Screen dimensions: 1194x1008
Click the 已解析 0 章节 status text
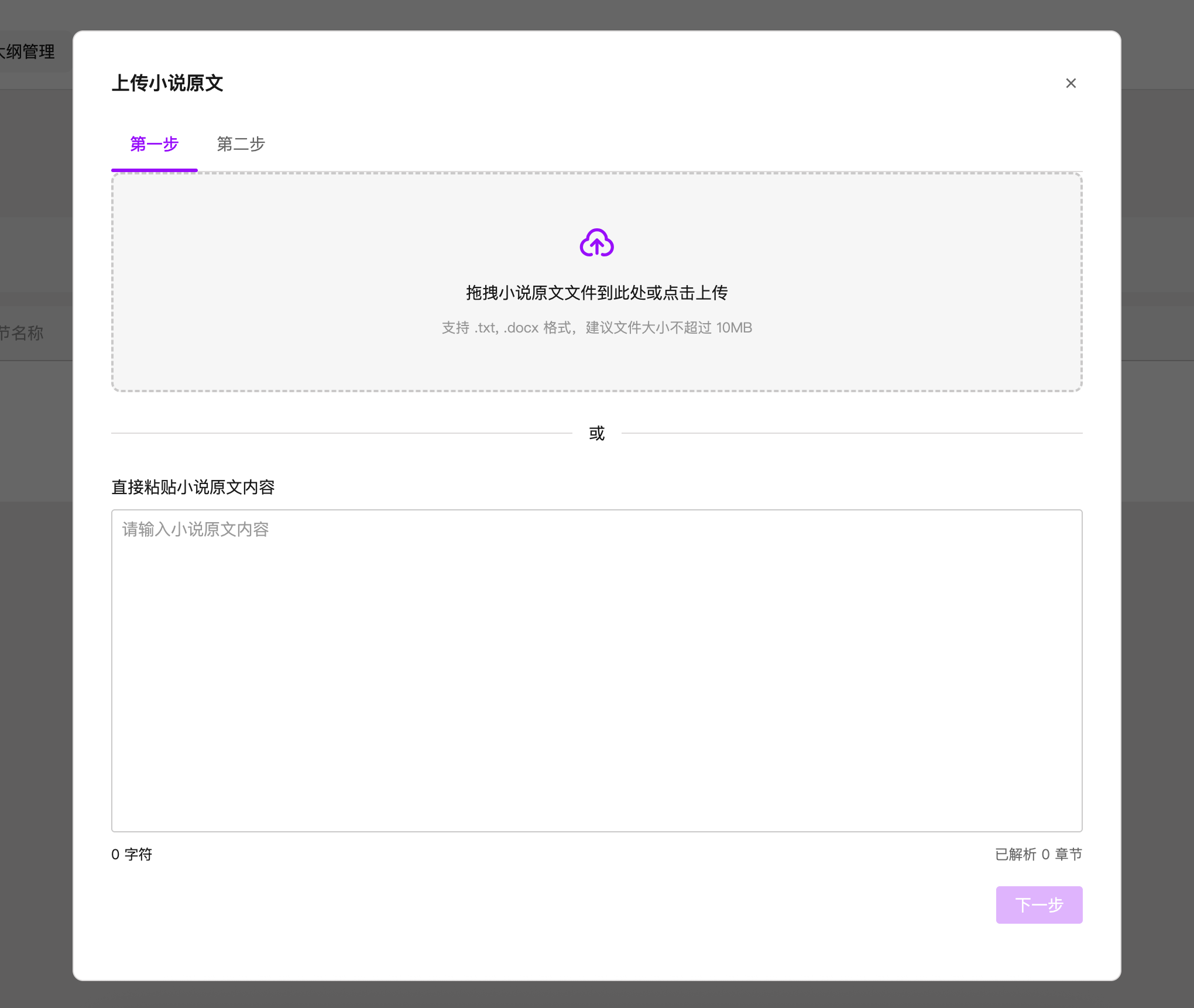[1038, 854]
